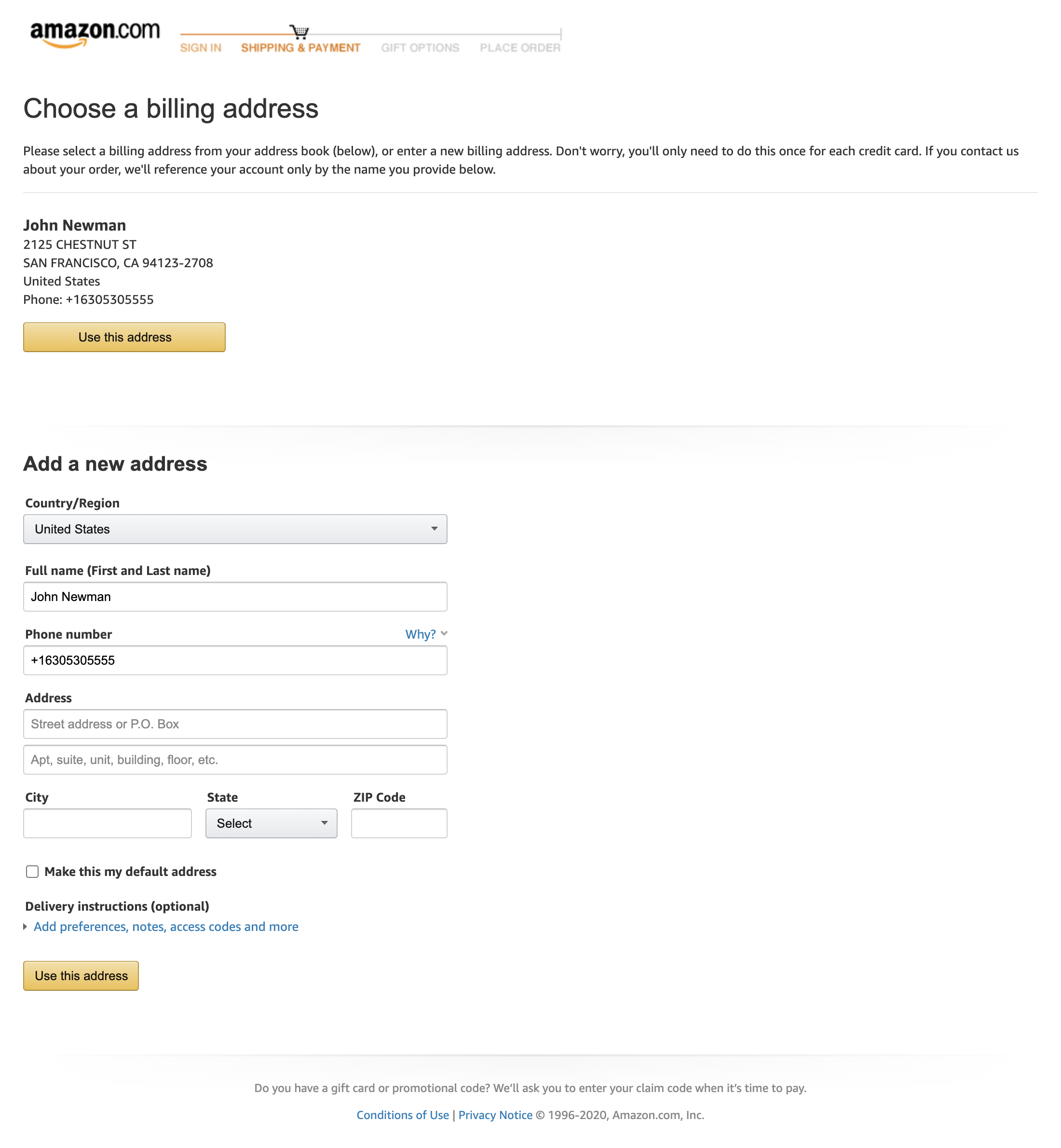Screen dimensions: 1061x1148
Task: Select the Place Order step
Action: coord(519,48)
